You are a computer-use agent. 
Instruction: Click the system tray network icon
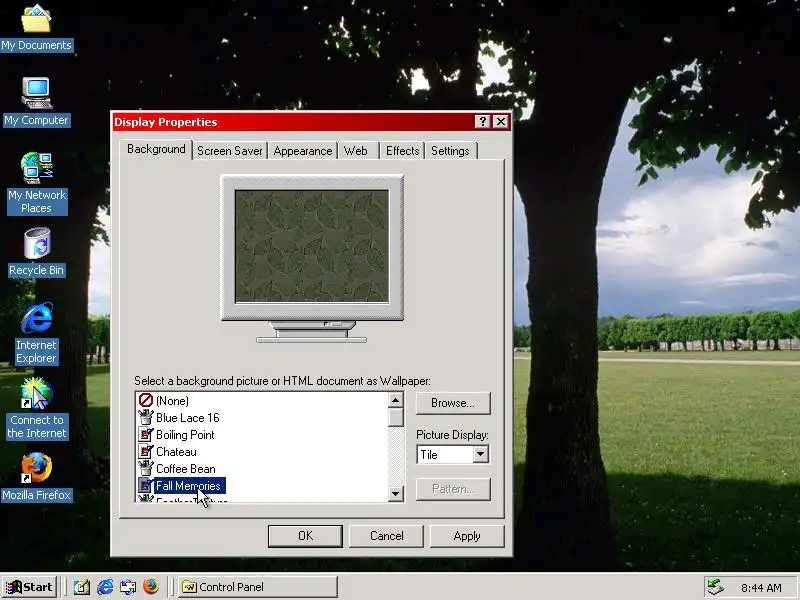click(715, 587)
